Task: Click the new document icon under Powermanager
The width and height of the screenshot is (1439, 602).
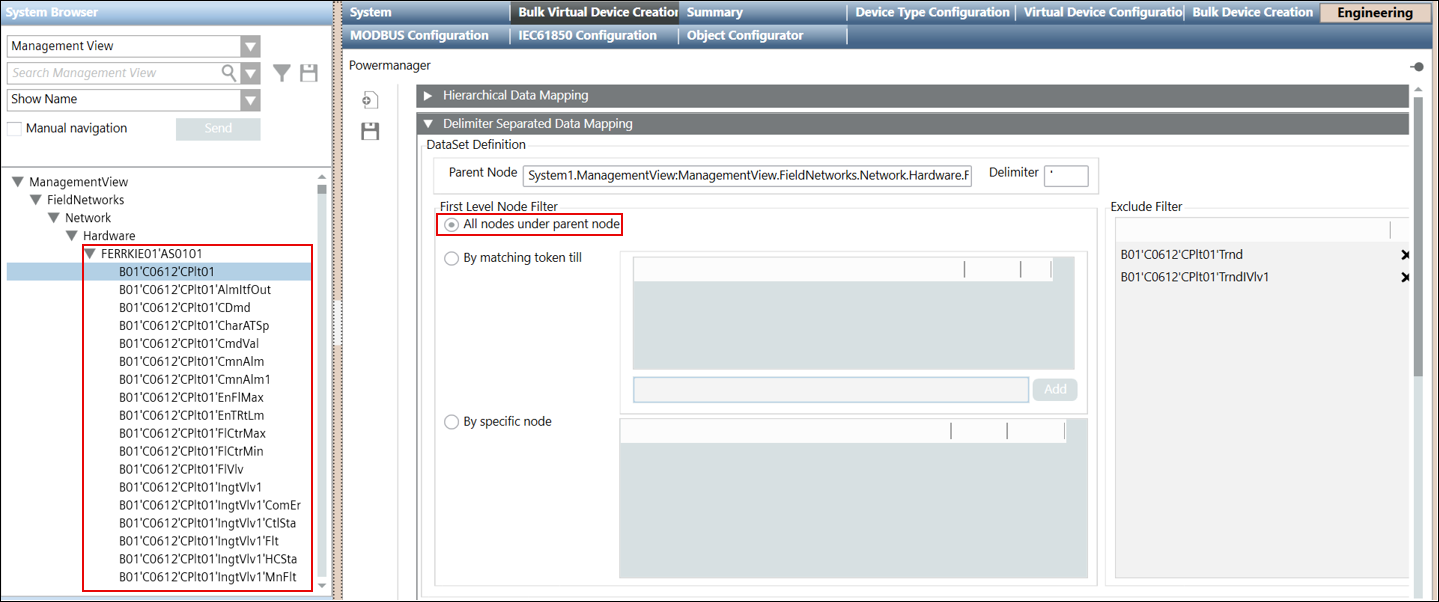Action: coord(370,100)
